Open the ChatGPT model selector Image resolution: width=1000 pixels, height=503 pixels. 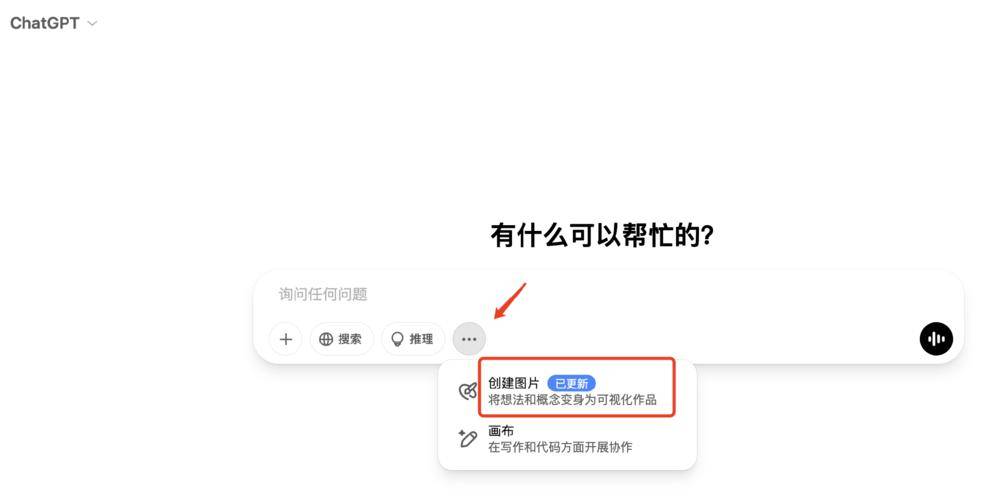coord(54,23)
